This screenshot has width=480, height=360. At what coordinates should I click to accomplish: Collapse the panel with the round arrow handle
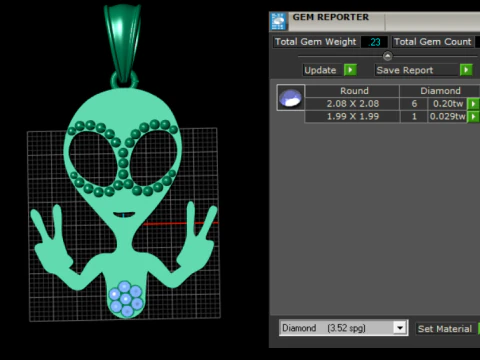coord(387,56)
